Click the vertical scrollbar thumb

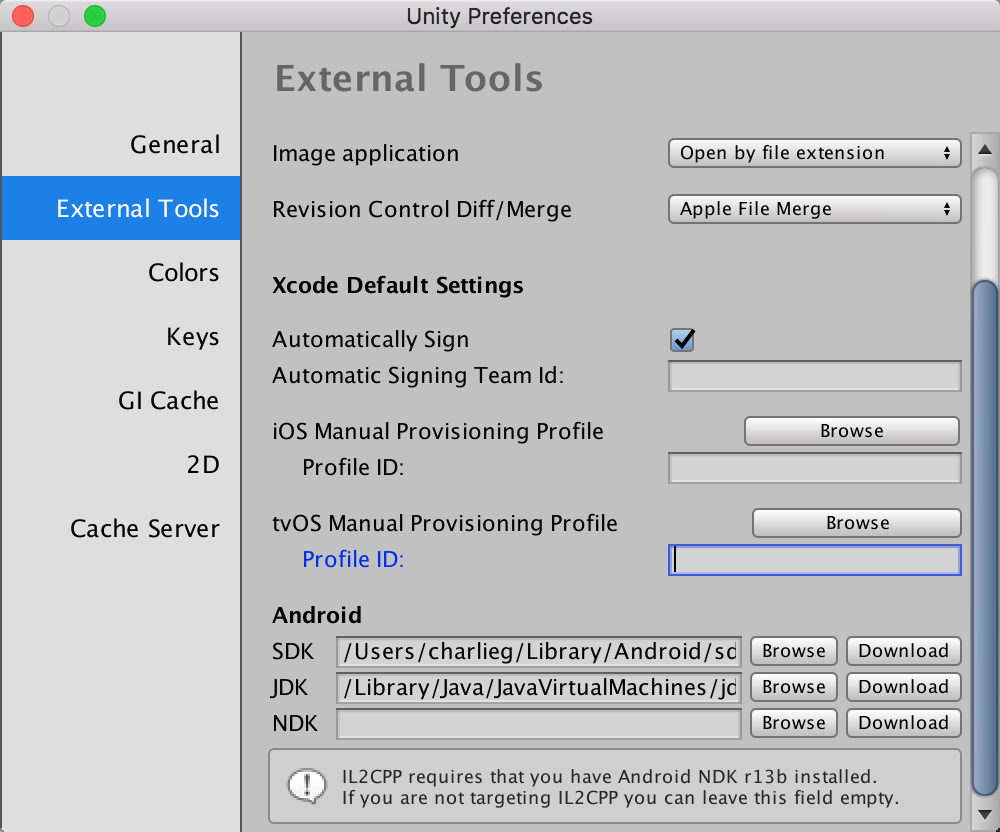coord(985,539)
